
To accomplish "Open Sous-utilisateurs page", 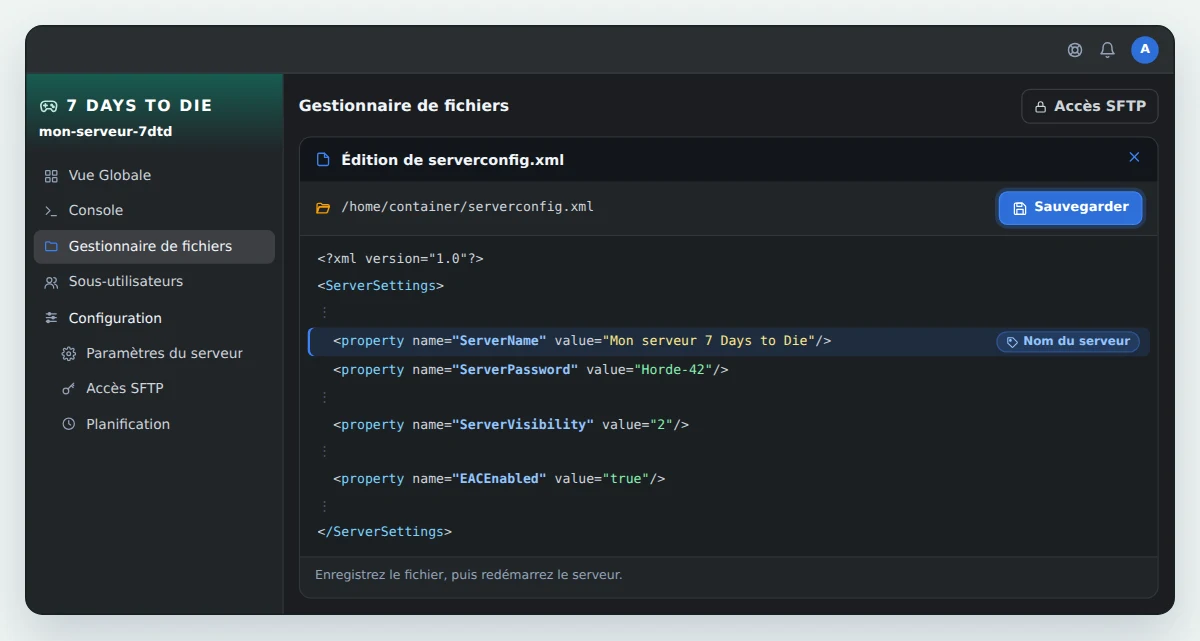I will [154, 282].
